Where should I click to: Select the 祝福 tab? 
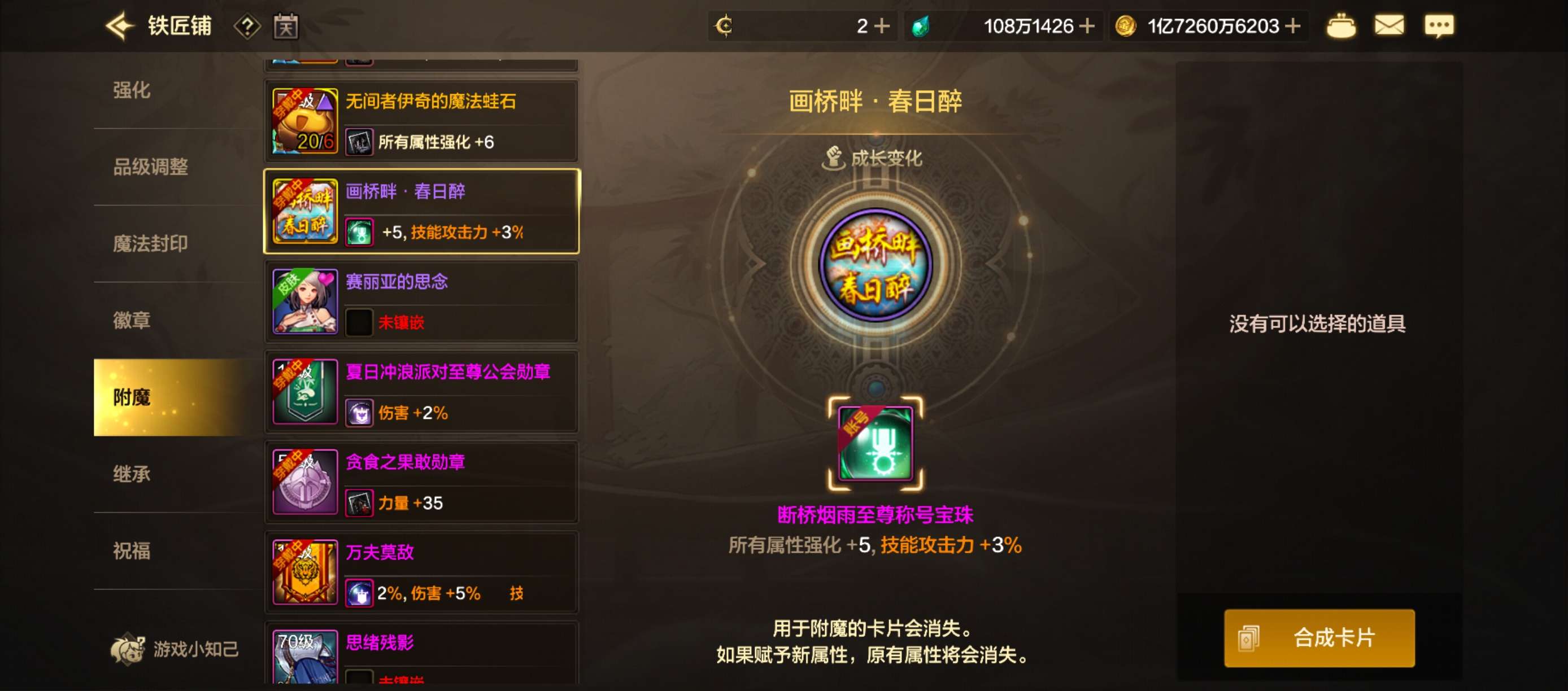[x=131, y=550]
